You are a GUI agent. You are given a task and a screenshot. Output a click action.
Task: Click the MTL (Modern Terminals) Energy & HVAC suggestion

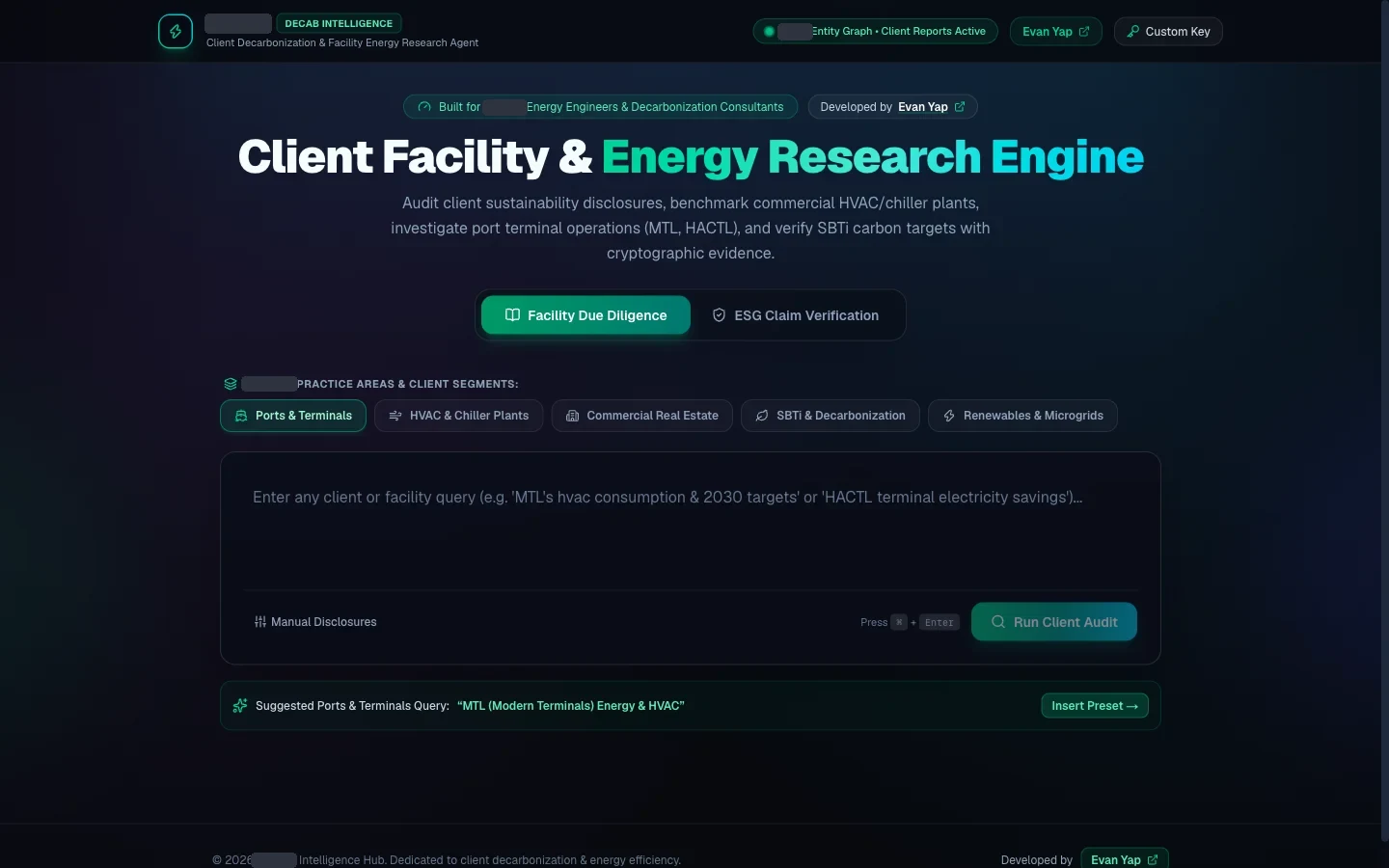click(x=571, y=706)
